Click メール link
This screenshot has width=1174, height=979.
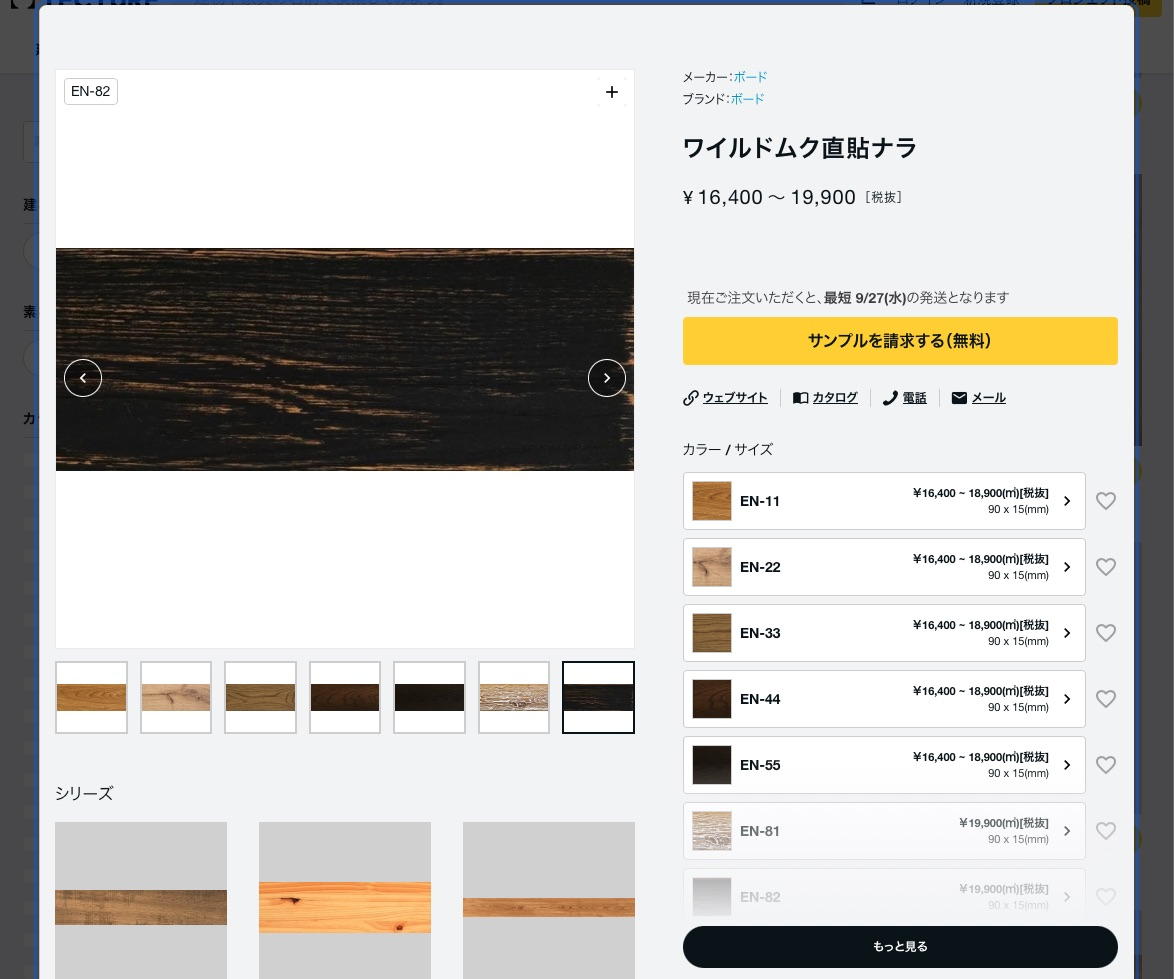988,397
